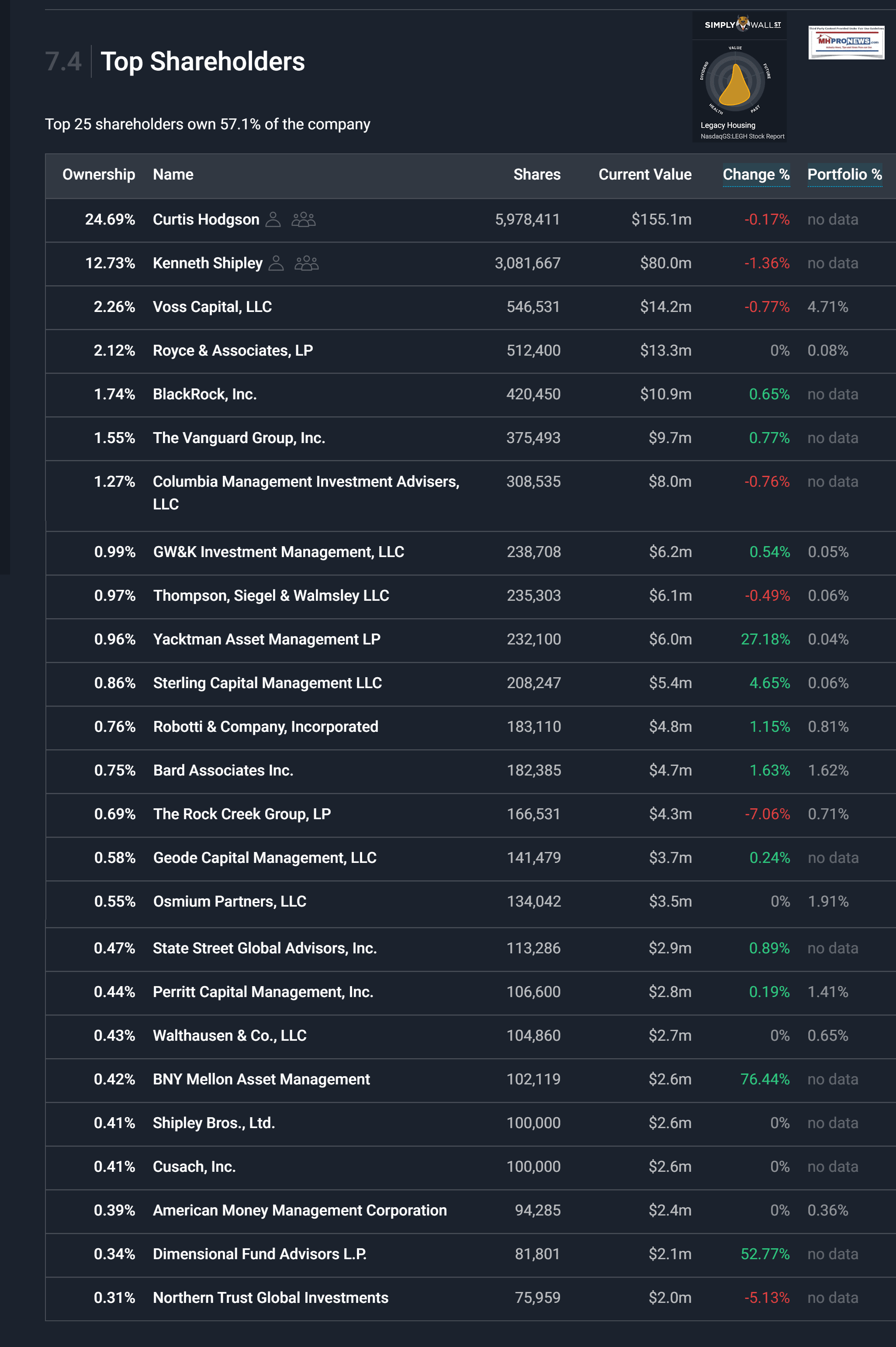The height and width of the screenshot is (1347, 896).
Task: Select the Kenneth Shipley name
Action: (x=208, y=263)
